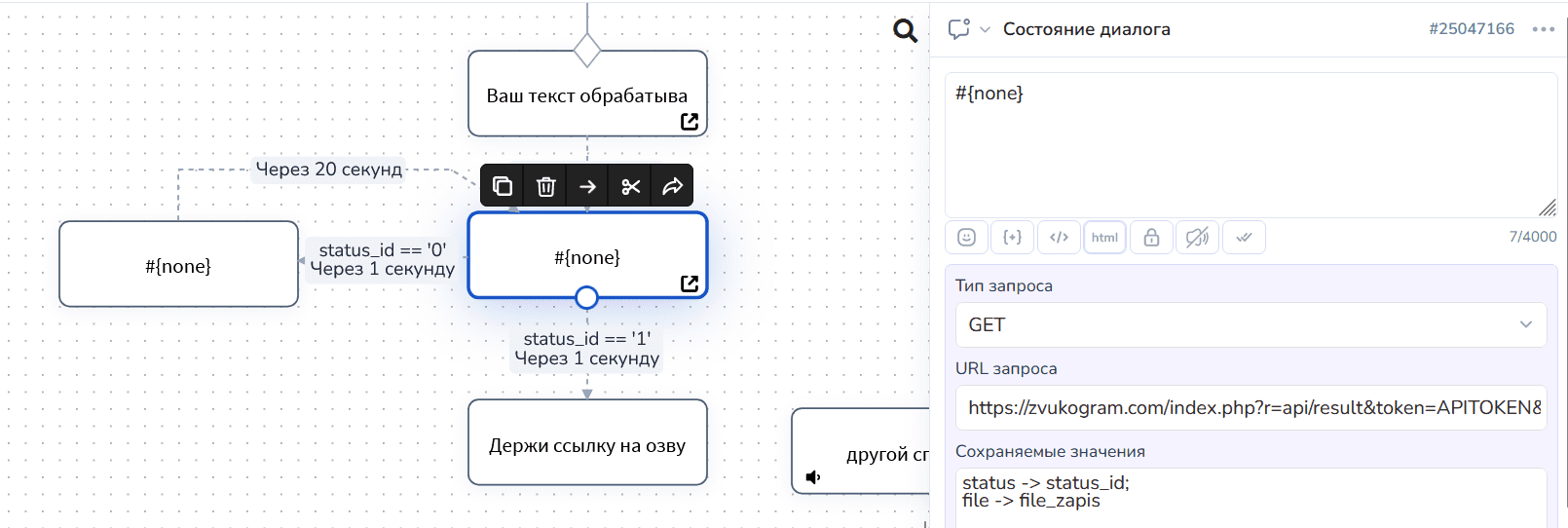Expand the dialog state type chevron
The width and height of the screenshot is (1568, 528).
click(x=985, y=30)
